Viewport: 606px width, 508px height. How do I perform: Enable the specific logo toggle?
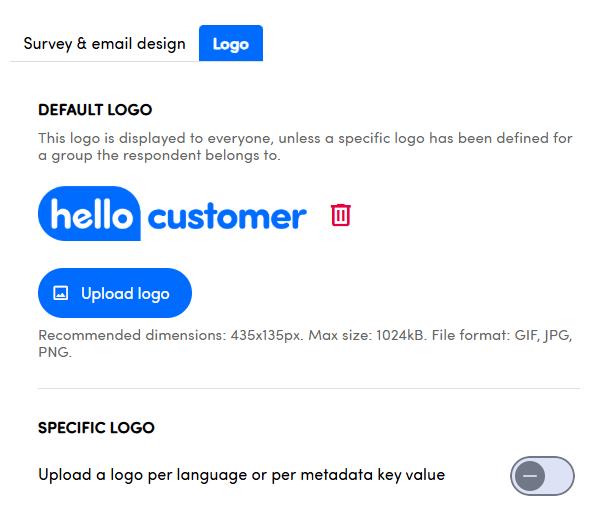click(543, 476)
